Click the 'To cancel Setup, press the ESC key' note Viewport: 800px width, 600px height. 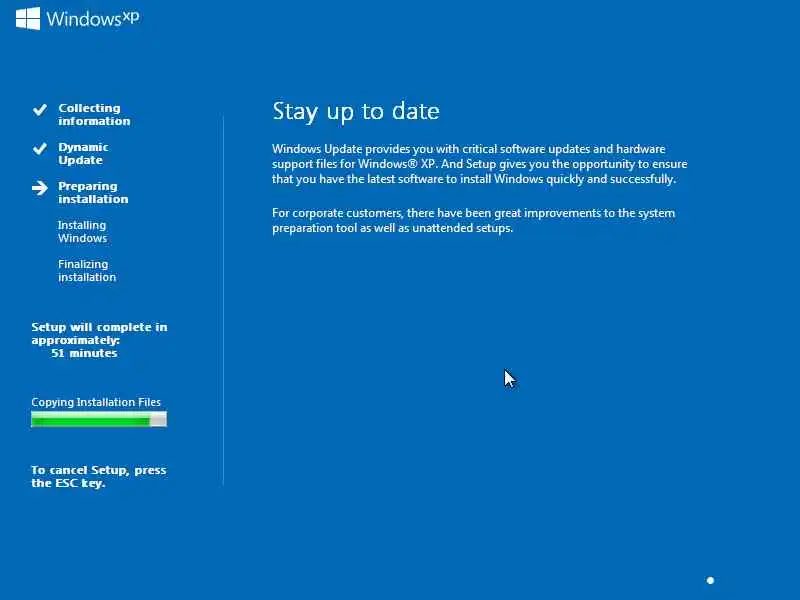pyautogui.click(x=98, y=477)
